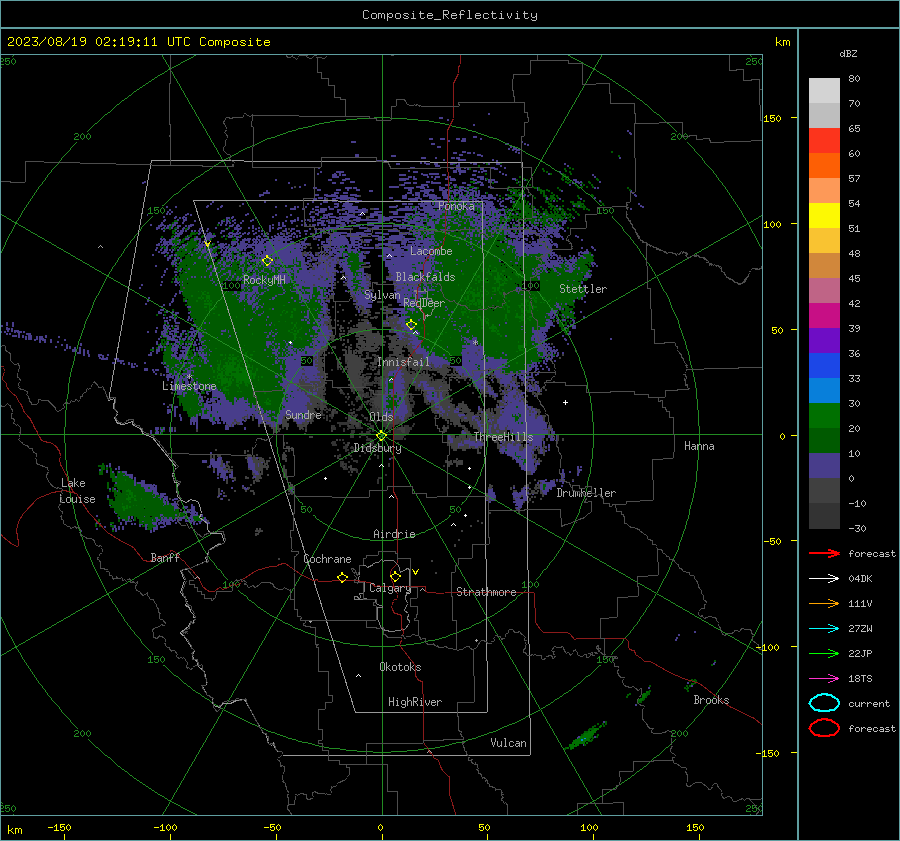Click the white plus marker west of Hanna
Viewport: 900px width, 841px height.
565,402
